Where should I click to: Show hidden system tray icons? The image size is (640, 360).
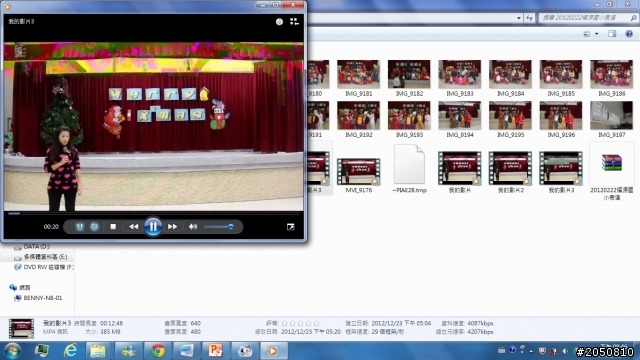(531, 351)
